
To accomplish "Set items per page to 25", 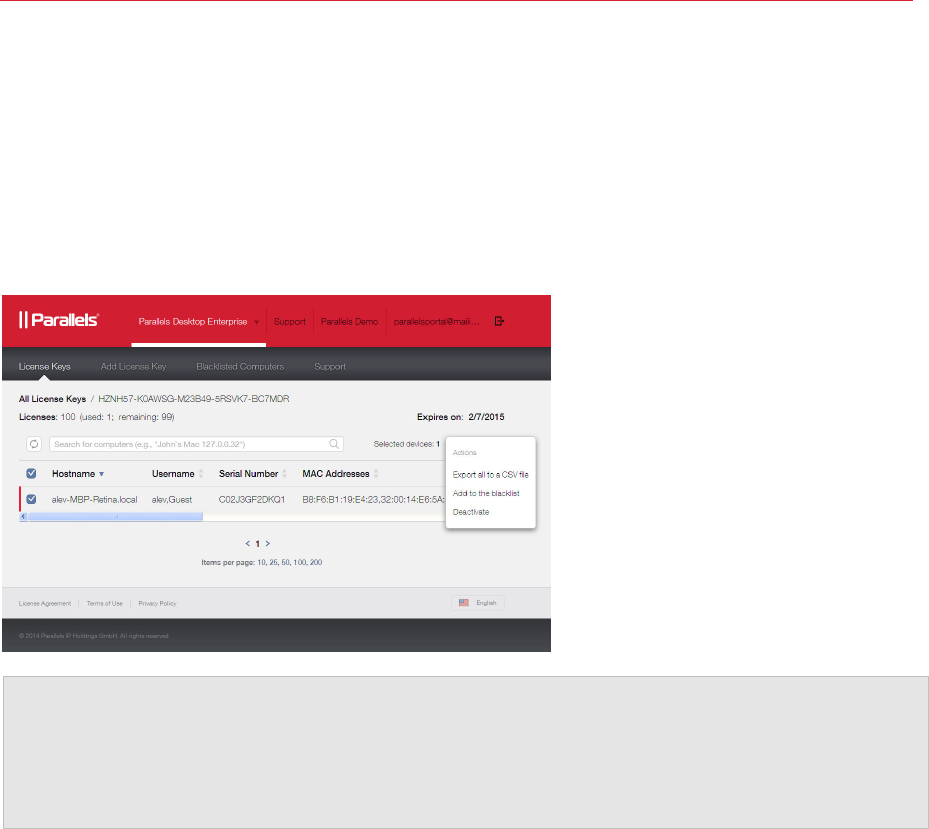I will [x=274, y=562].
